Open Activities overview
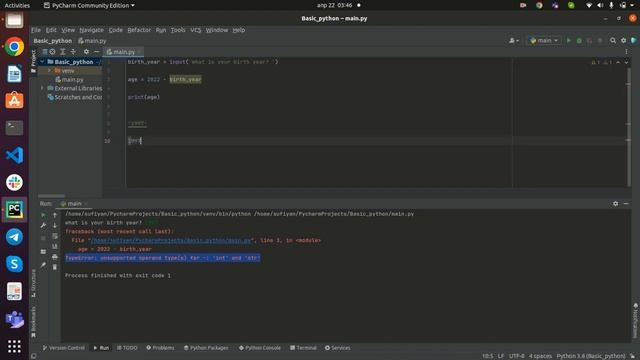The width and height of the screenshot is (640, 360). tap(17, 5)
